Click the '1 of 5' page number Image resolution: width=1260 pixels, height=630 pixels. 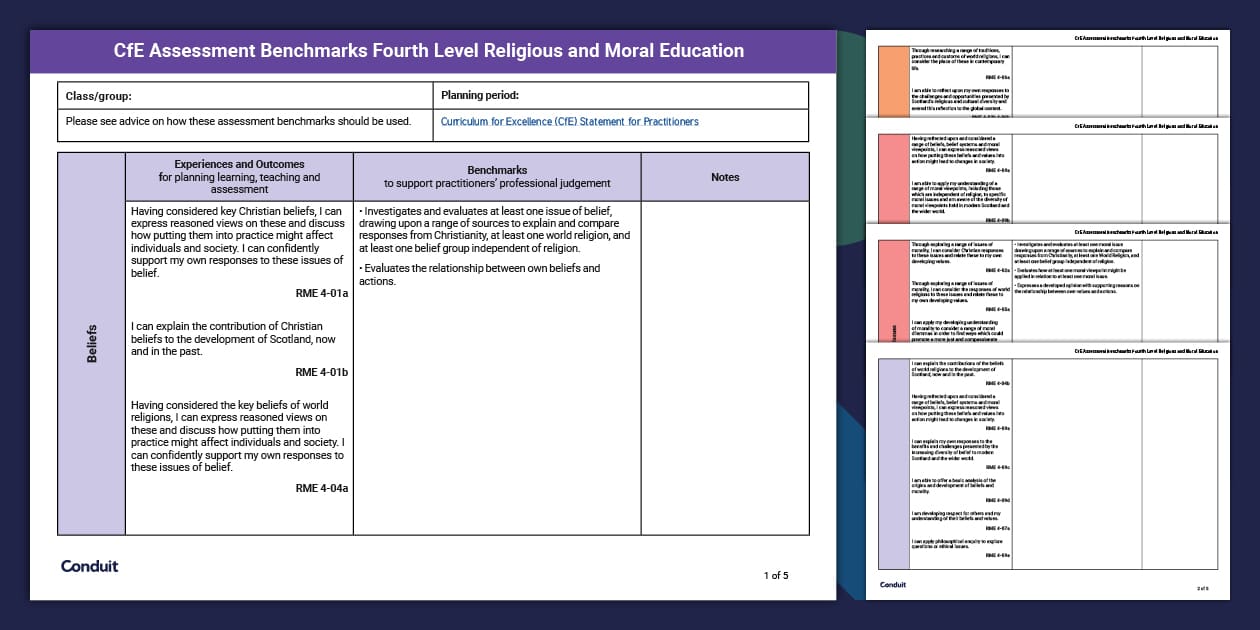pyautogui.click(x=776, y=575)
